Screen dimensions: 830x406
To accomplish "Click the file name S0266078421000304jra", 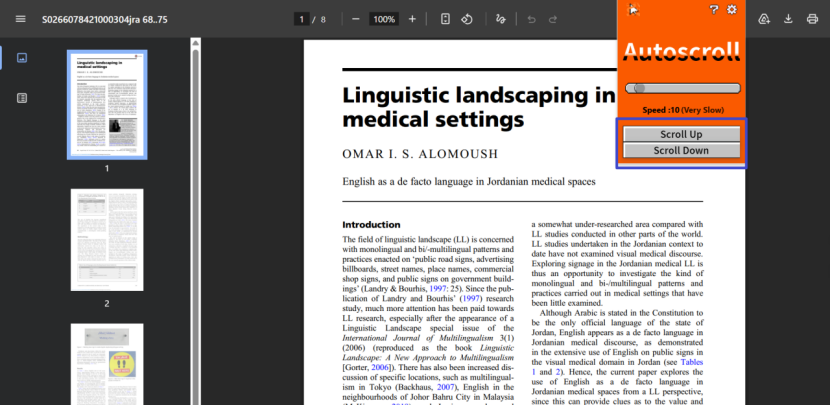I will pos(105,20).
